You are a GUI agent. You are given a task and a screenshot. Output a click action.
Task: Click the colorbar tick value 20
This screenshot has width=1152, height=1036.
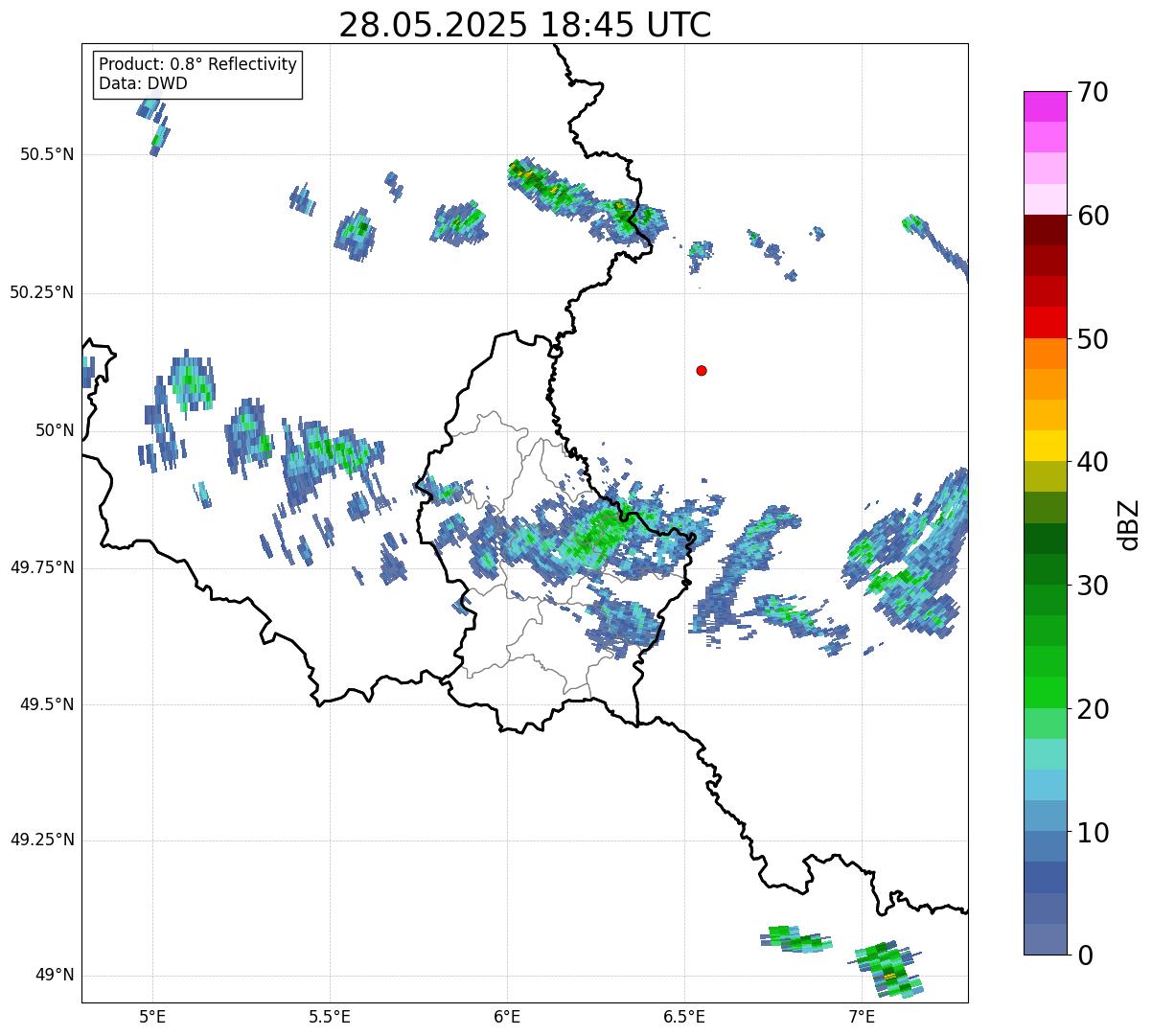1093,709
